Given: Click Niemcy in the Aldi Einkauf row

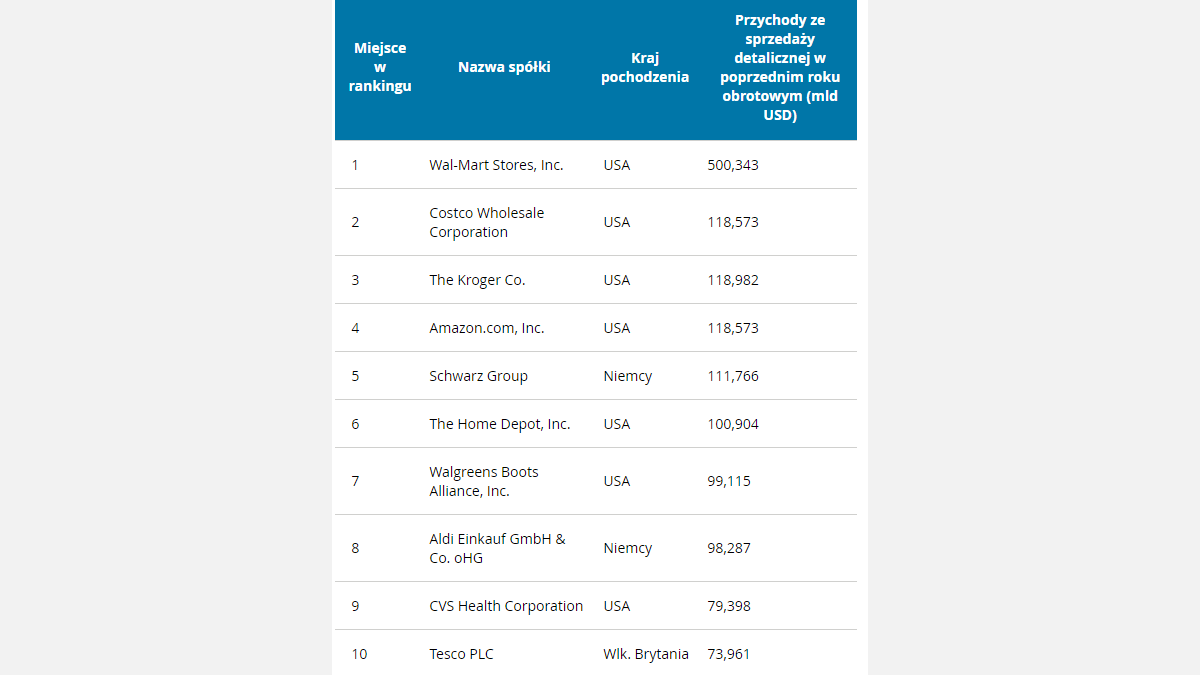Looking at the screenshot, I should tap(628, 548).
